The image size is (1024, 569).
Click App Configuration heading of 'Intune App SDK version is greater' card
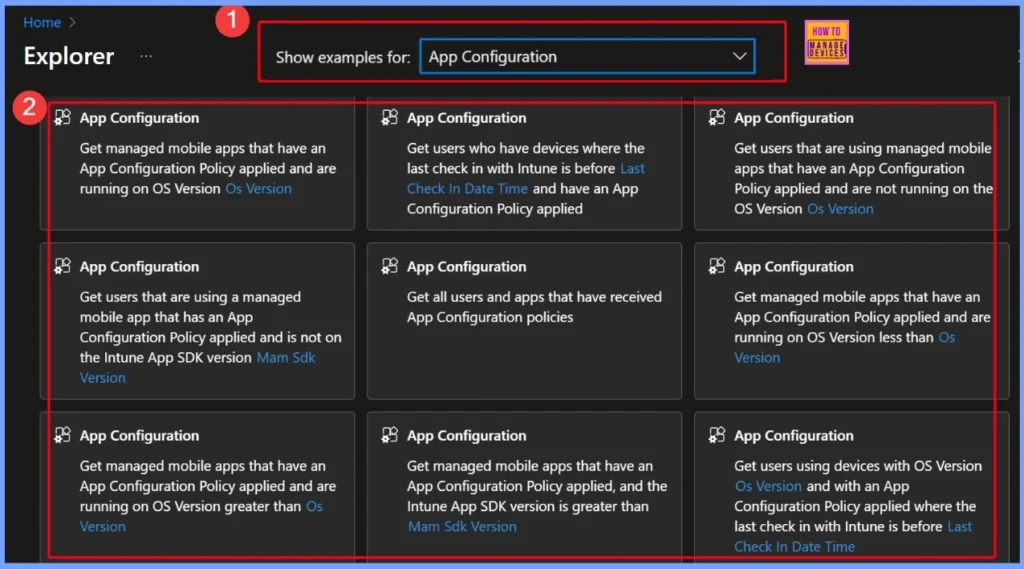[x=466, y=436]
